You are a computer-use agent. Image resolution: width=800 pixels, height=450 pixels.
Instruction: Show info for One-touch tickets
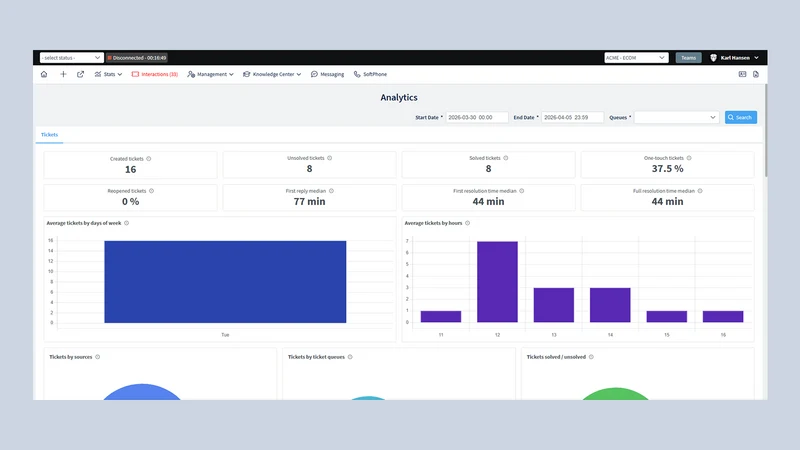point(689,158)
